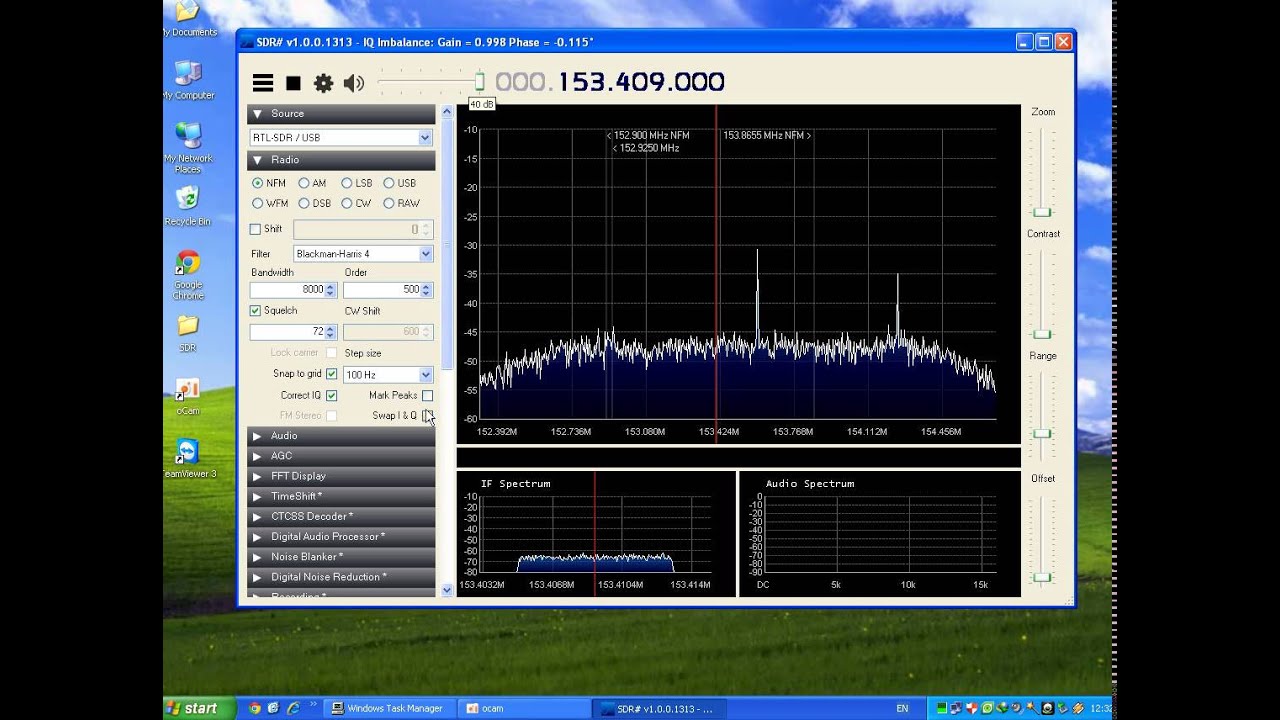
Task: Select CW demodulation mode
Action: coord(356,203)
